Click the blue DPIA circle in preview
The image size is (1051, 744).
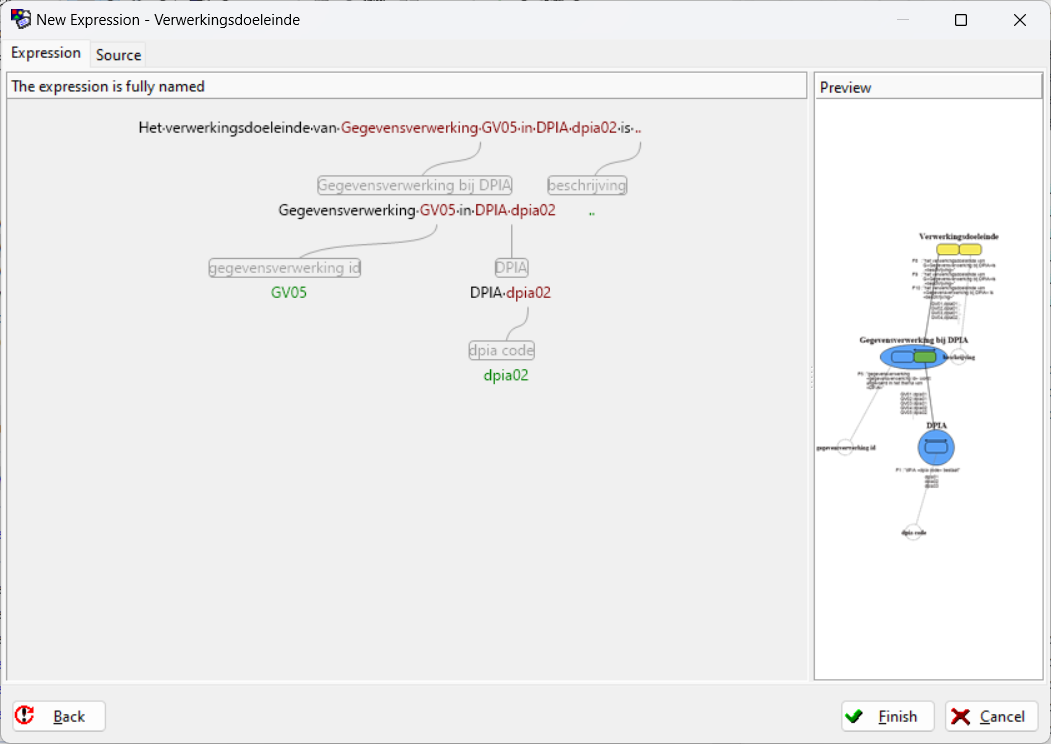(936, 447)
